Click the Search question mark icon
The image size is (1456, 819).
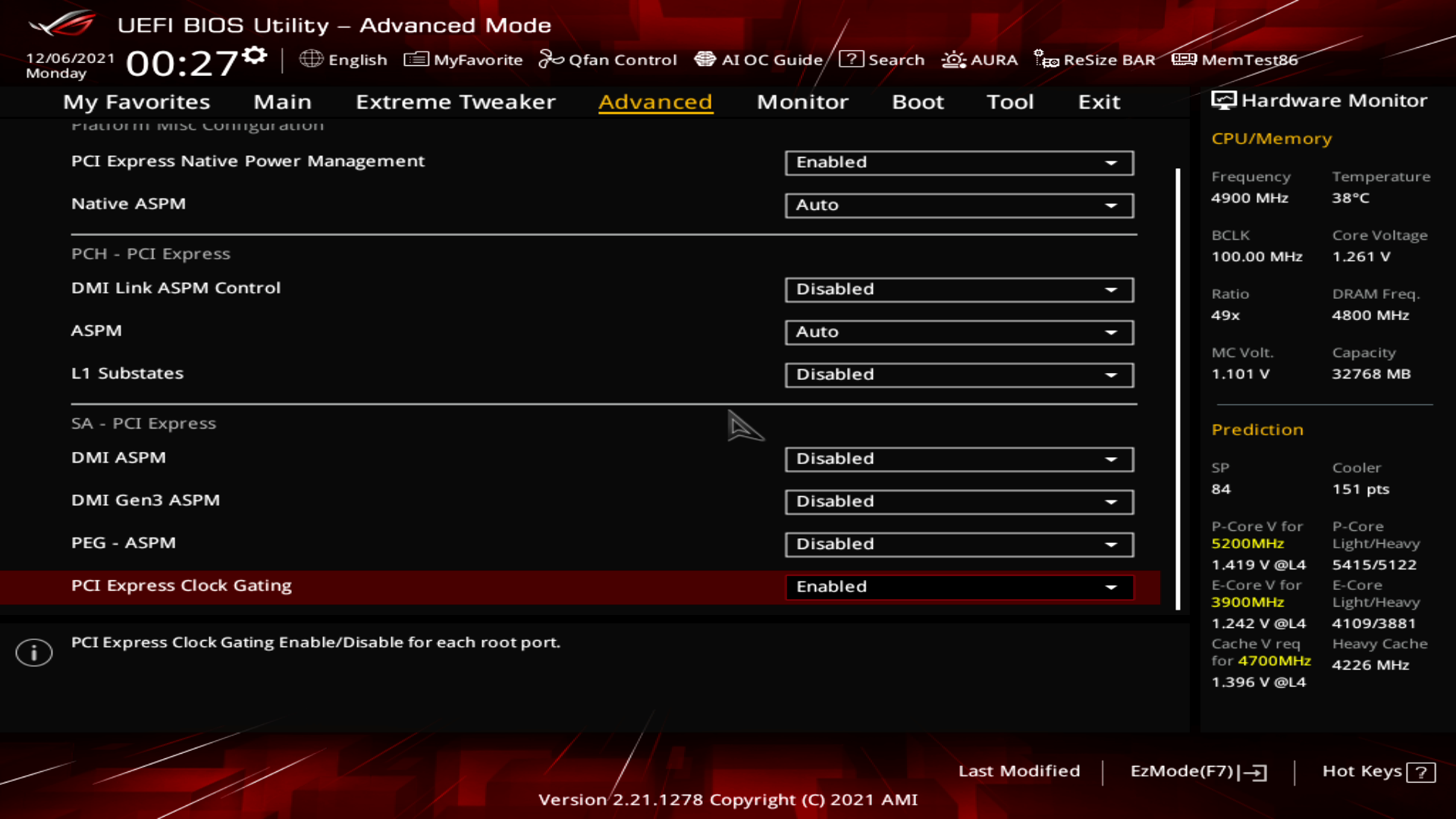(851, 59)
